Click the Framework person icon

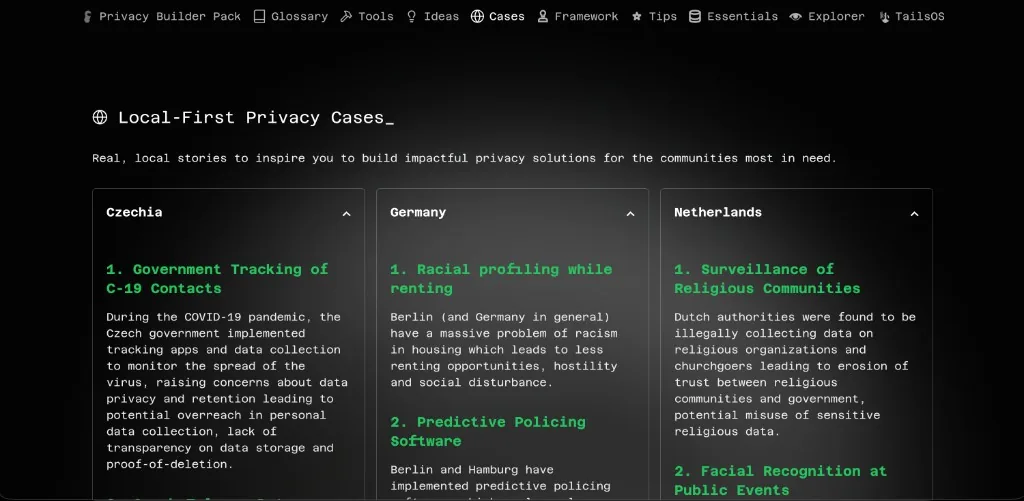[x=543, y=17]
